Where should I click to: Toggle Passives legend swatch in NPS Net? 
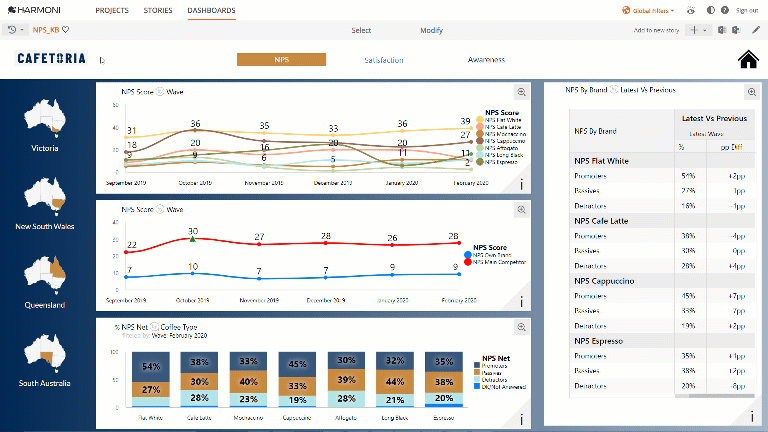point(477,373)
